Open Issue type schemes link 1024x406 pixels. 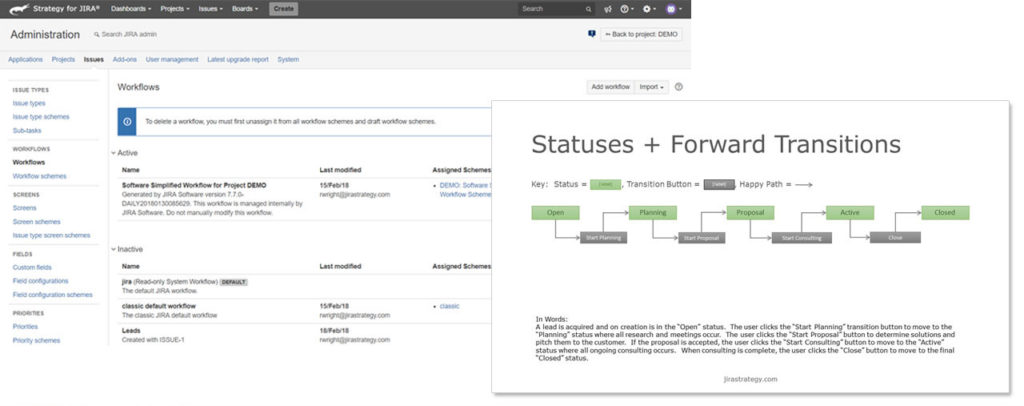(x=40, y=117)
